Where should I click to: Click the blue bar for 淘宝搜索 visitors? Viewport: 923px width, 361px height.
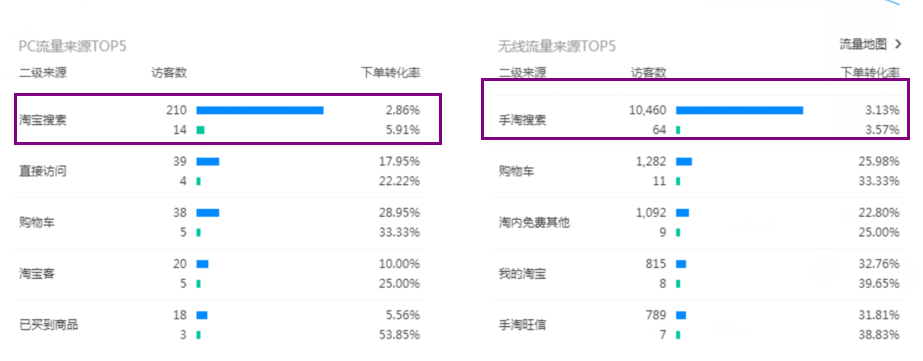tap(260, 110)
